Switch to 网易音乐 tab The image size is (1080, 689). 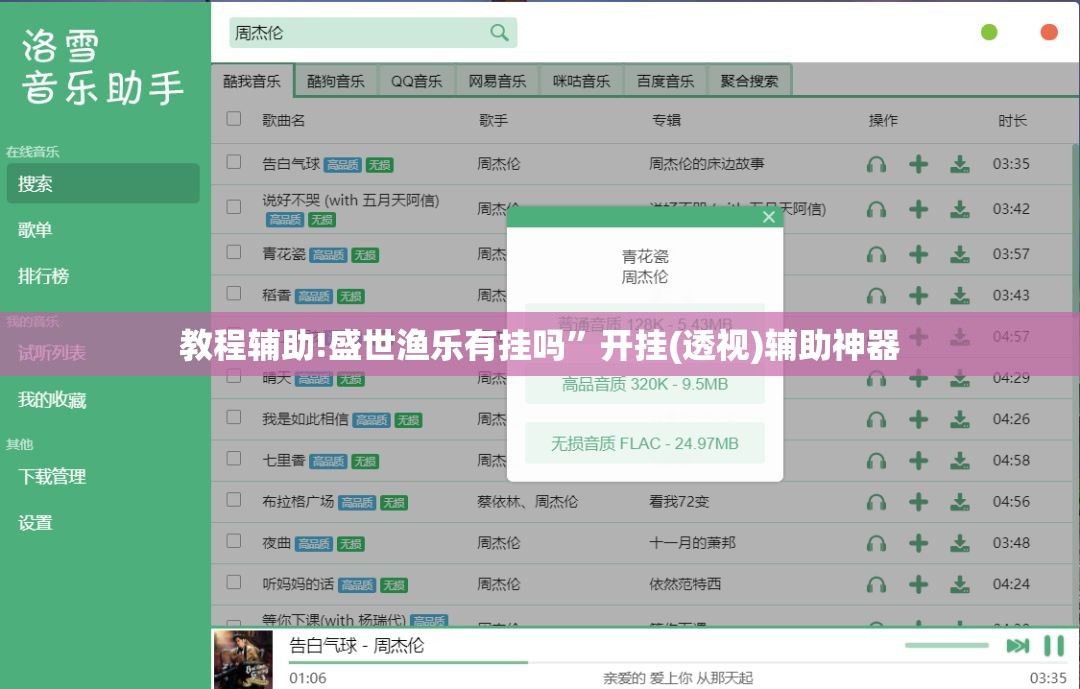point(497,81)
